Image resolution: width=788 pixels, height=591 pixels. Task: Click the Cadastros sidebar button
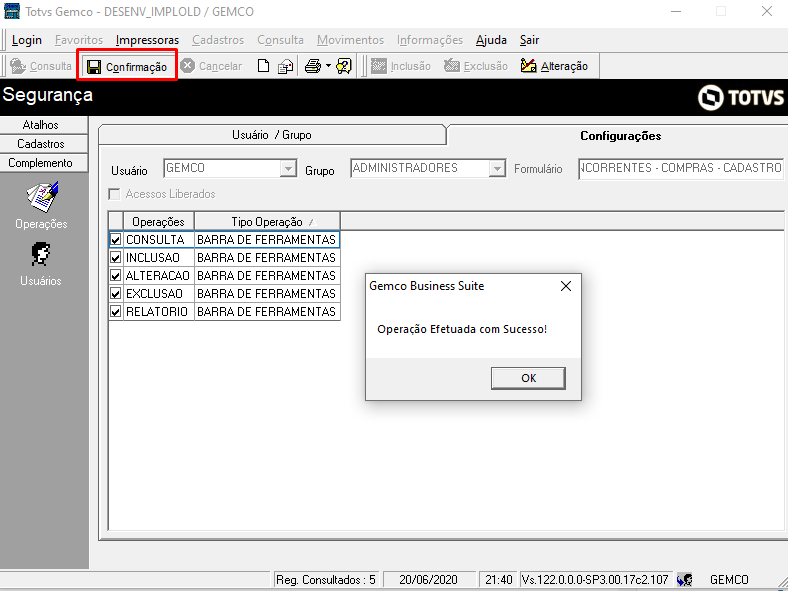click(x=41, y=144)
